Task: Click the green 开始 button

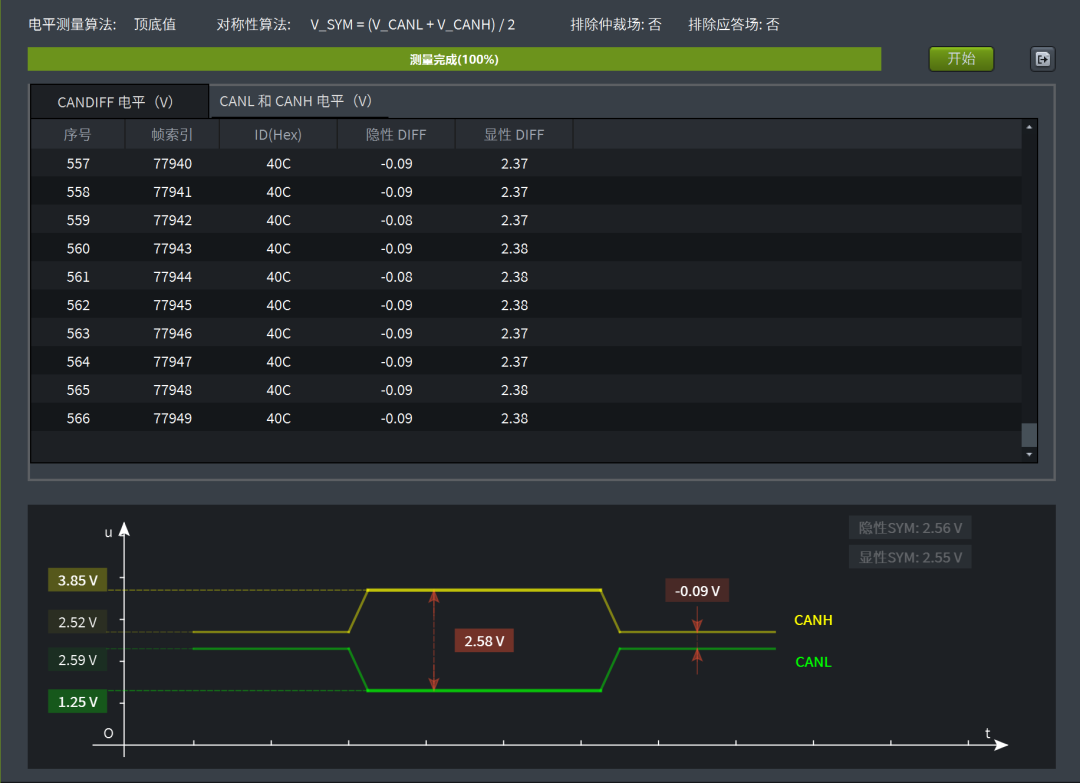Action: point(961,59)
